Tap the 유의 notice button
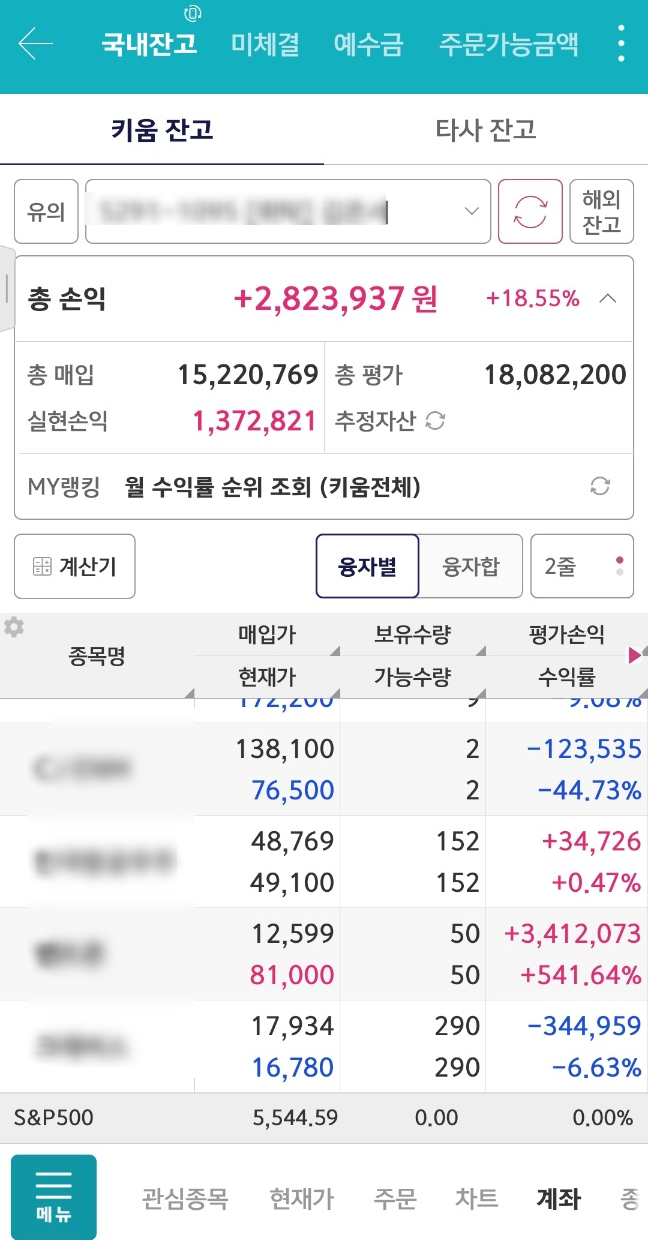The height and width of the screenshot is (1240, 648). [x=46, y=211]
